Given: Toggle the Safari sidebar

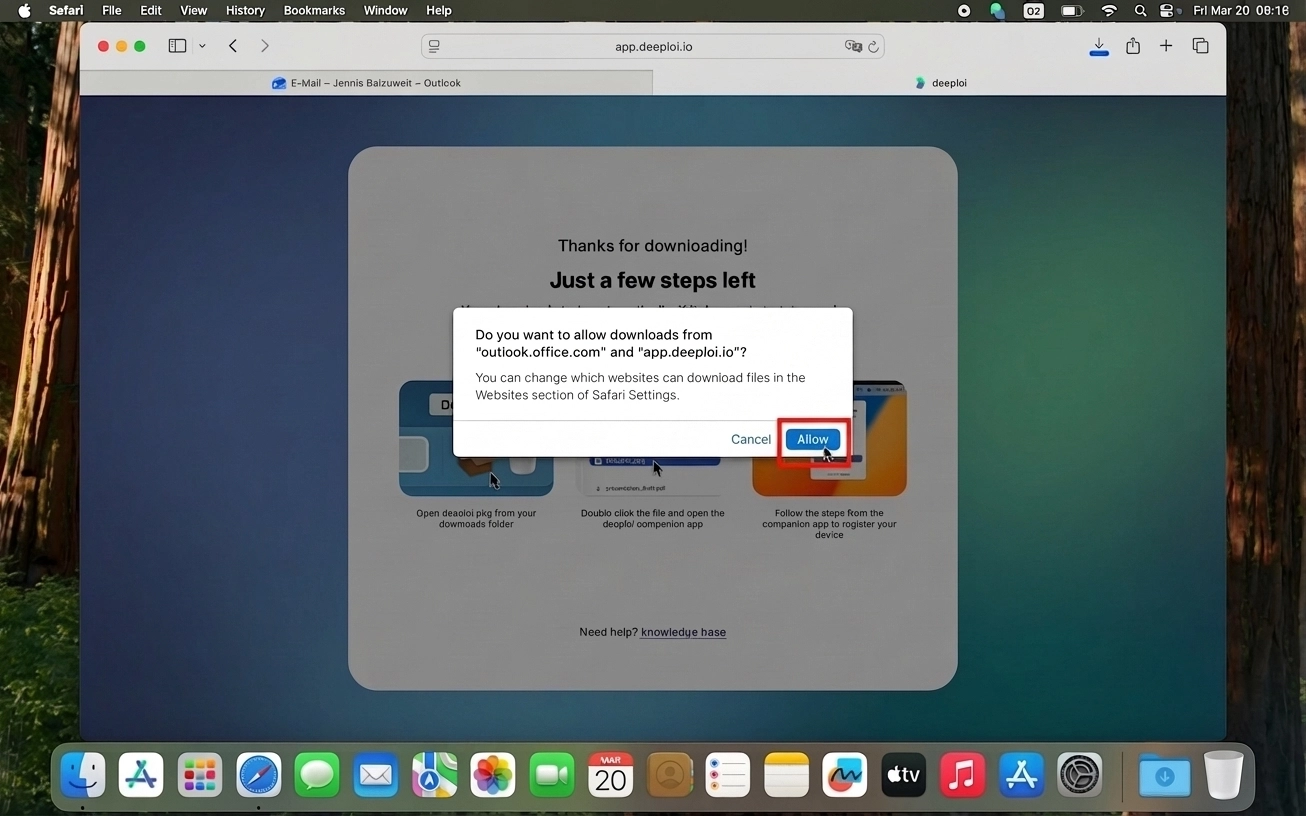Looking at the screenshot, I should tap(177, 45).
